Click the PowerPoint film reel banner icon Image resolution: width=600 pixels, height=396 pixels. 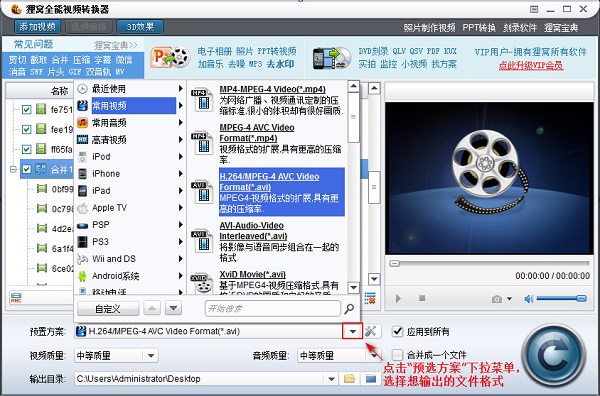tap(170, 58)
